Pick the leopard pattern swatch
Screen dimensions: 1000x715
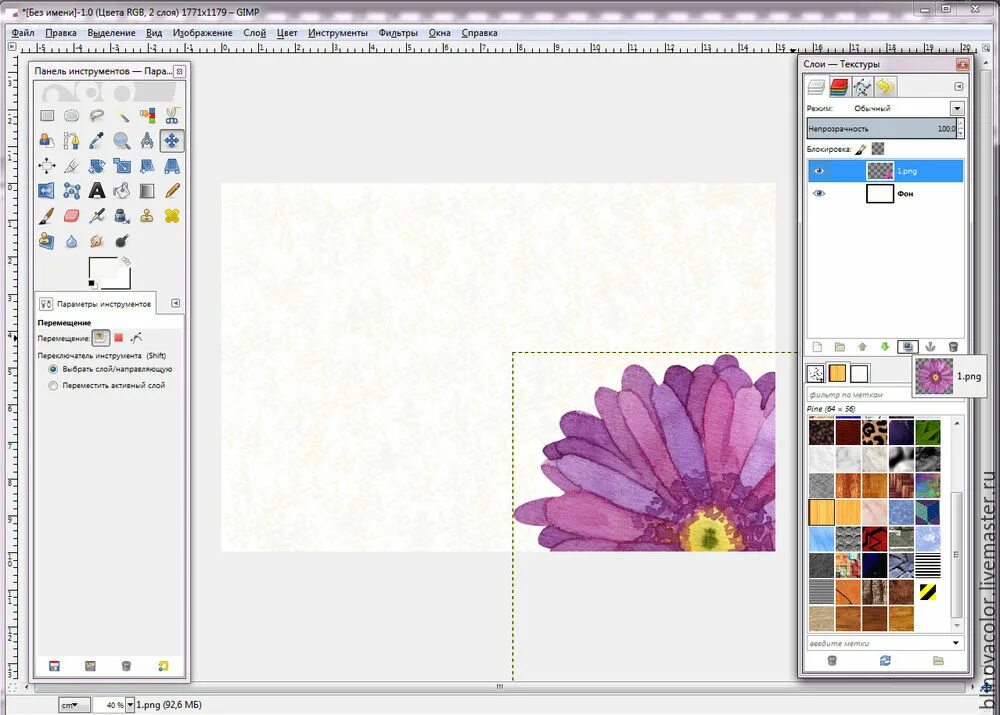[874, 432]
